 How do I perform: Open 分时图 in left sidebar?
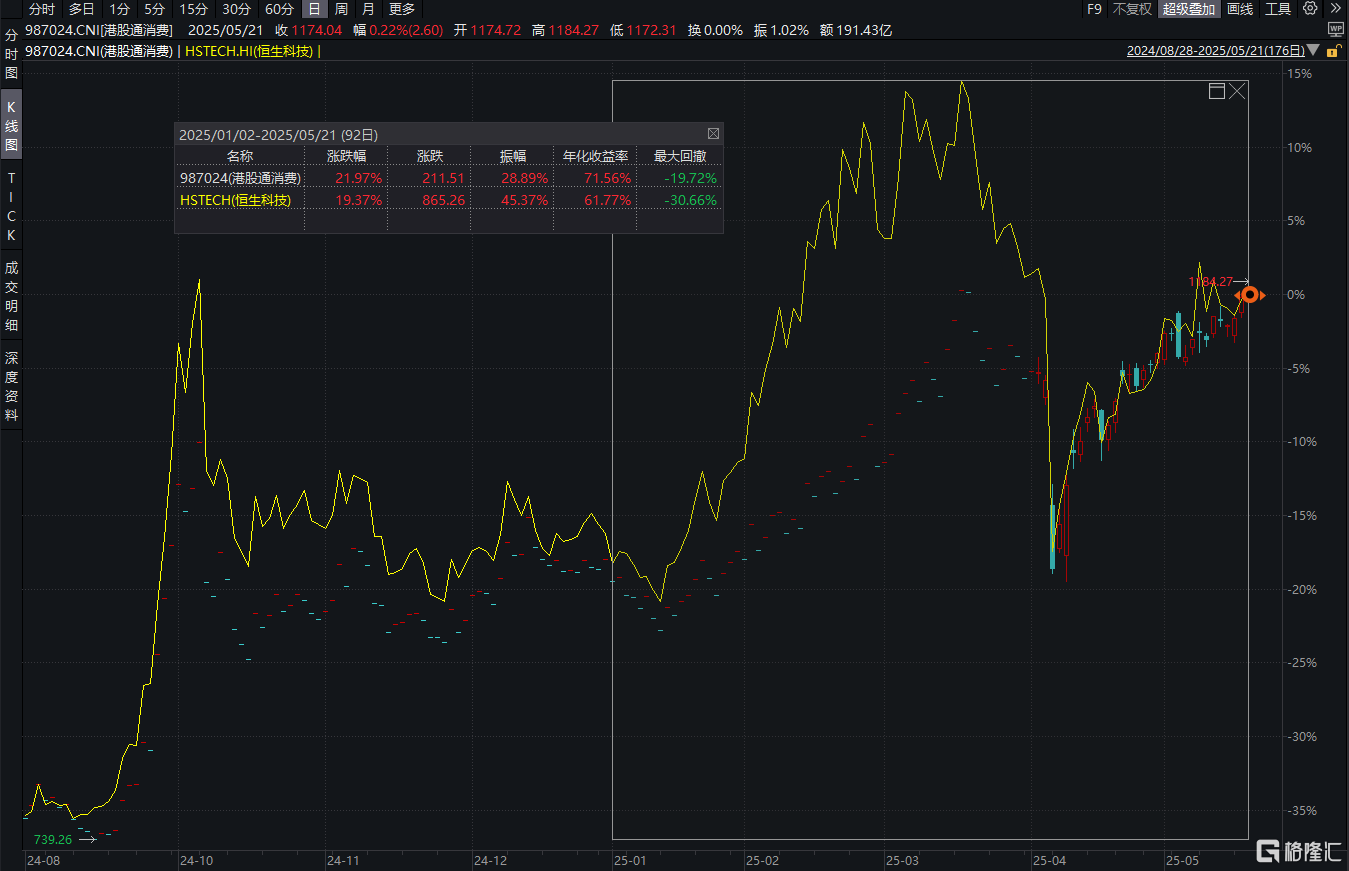pos(12,54)
